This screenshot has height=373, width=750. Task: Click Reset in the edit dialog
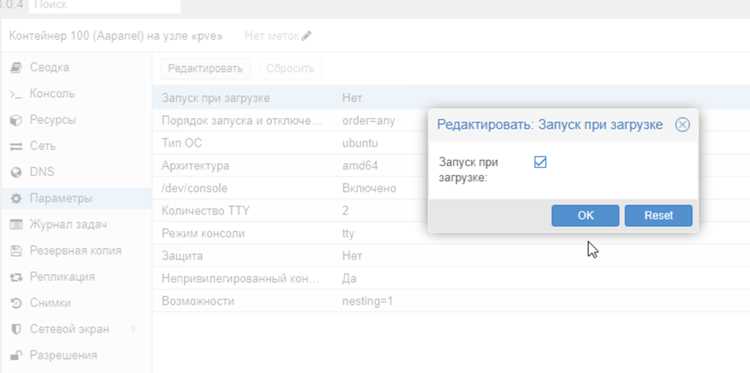(x=658, y=216)
